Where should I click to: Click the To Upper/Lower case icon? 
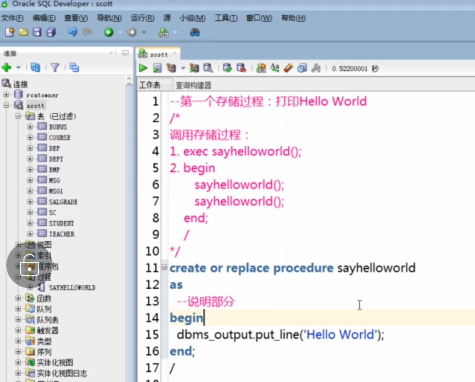tap(275, 68)
